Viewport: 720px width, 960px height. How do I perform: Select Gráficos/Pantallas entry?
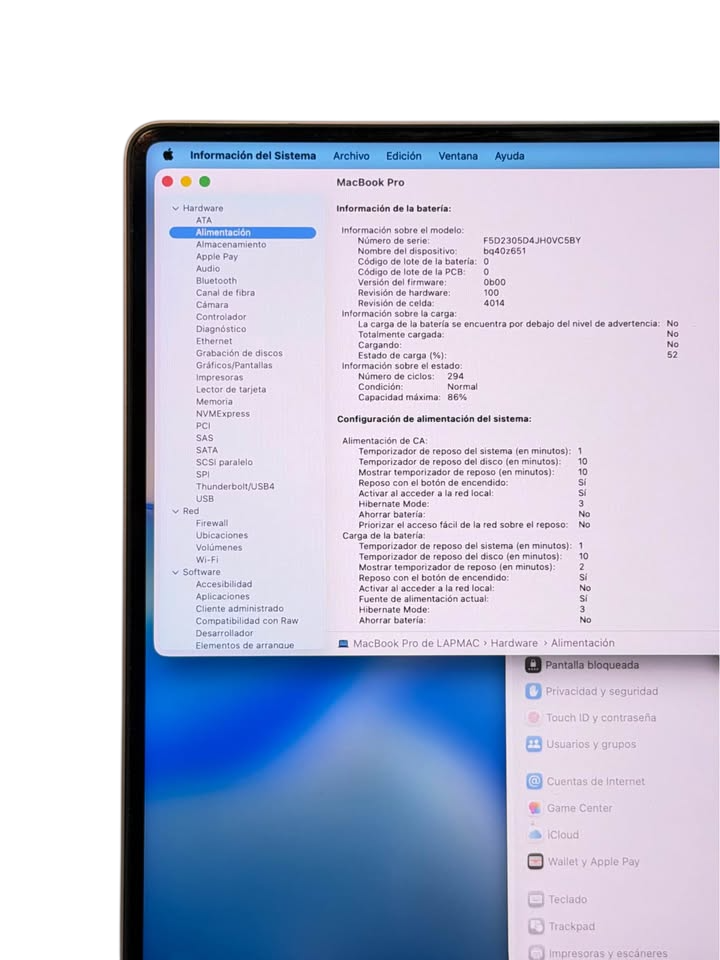[234, 366]
